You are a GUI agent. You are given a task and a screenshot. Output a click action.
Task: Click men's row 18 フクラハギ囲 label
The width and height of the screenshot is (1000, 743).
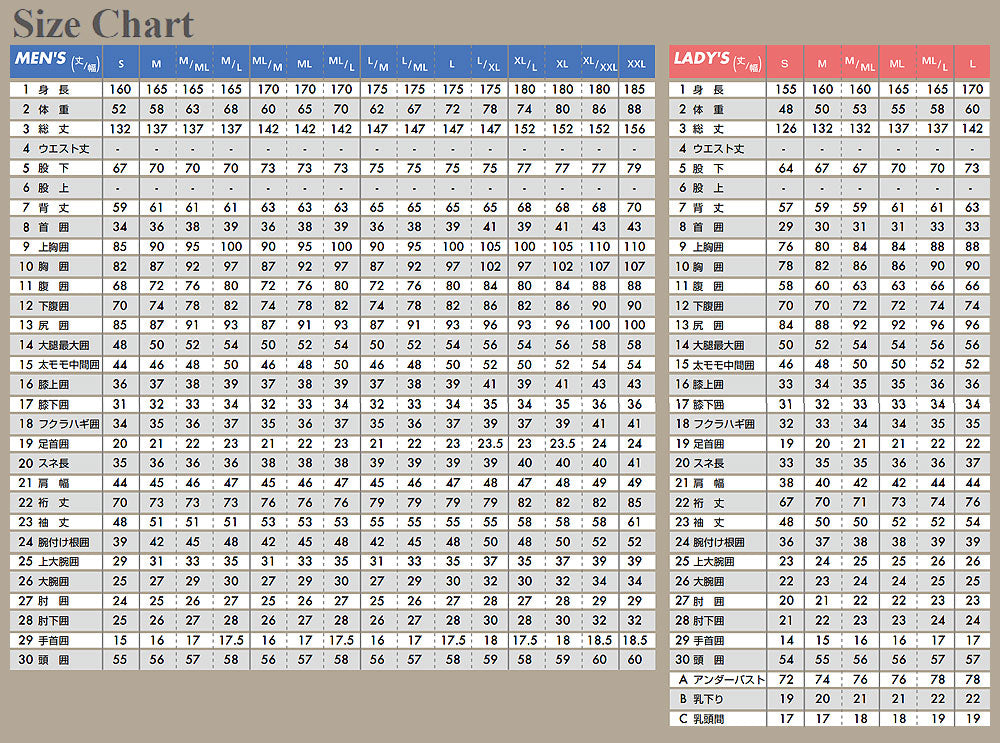pos(58,424)
